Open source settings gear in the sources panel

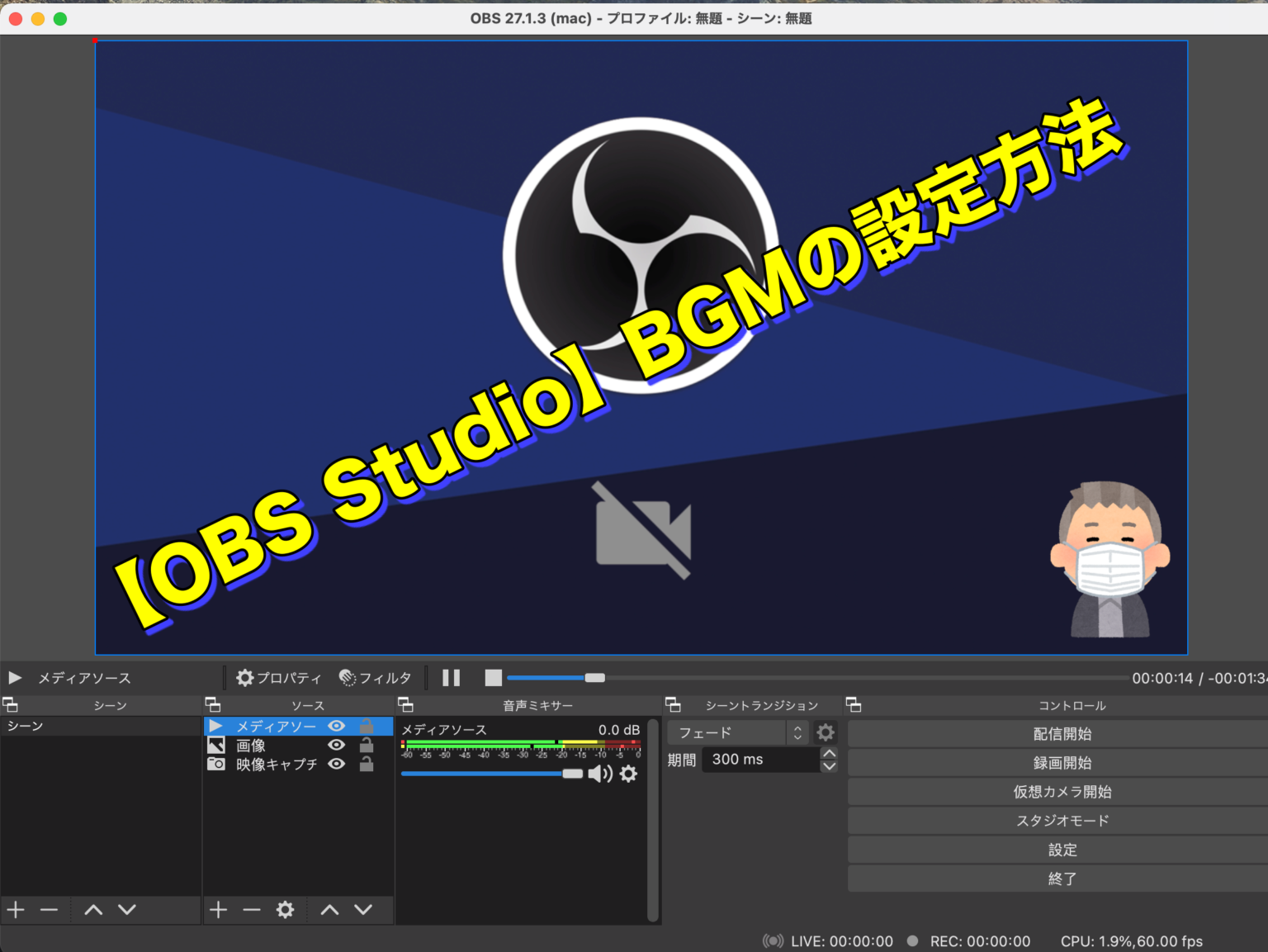point(285,909)
